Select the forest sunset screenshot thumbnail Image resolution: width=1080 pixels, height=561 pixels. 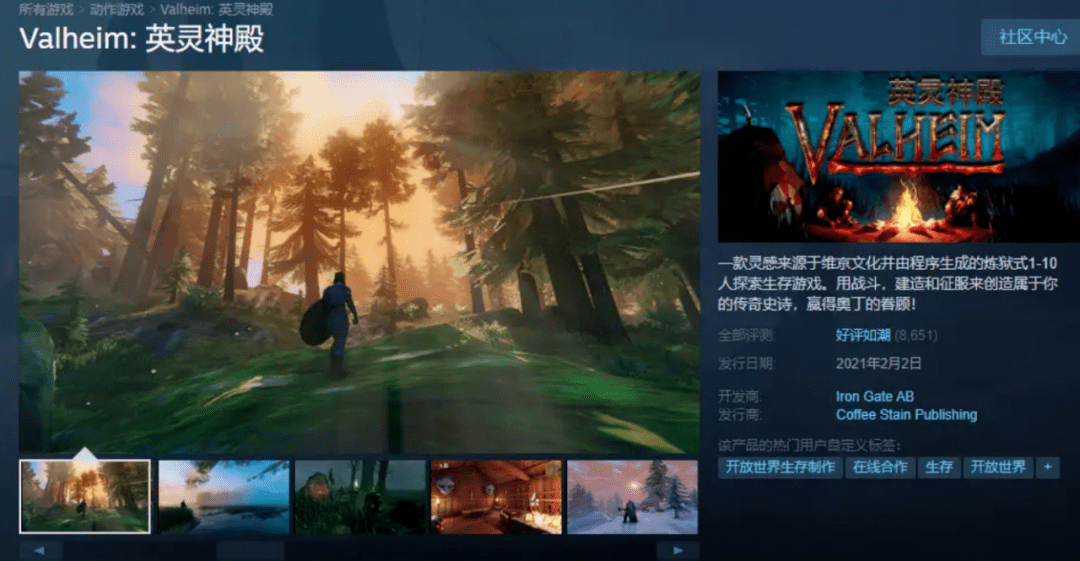pyautogui.click(x=85, y=496)
